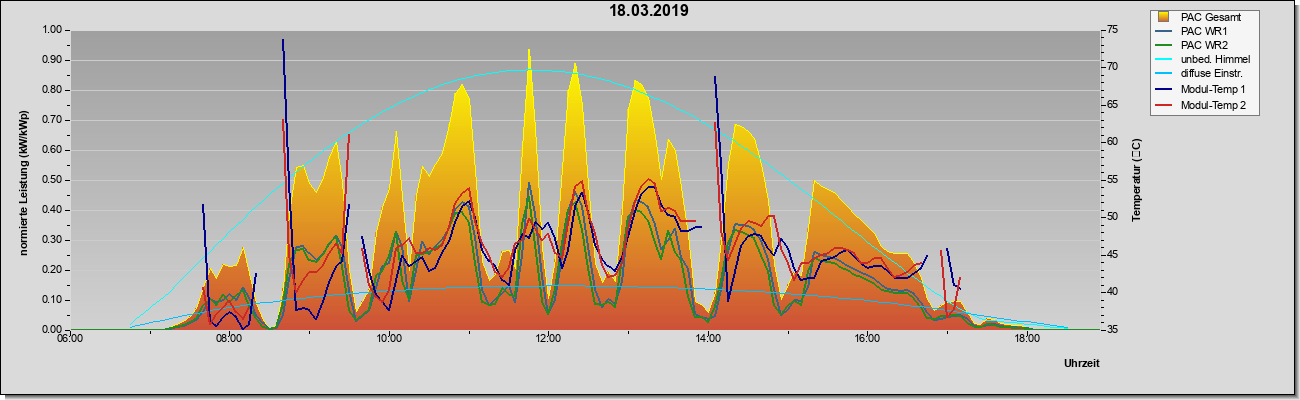Click the 1.00 power axis value
Screen dimensions: 1300x400
51,30
